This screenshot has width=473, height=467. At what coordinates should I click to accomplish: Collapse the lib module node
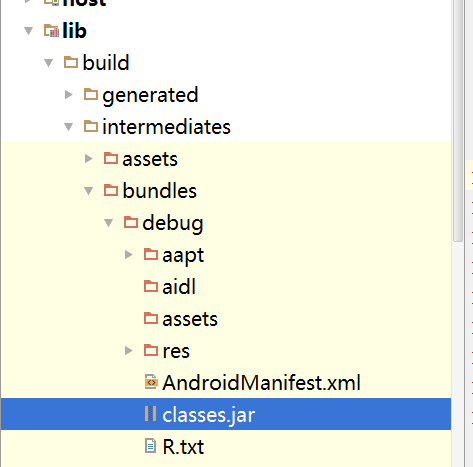pyautogui.click(x=29, y=31)
